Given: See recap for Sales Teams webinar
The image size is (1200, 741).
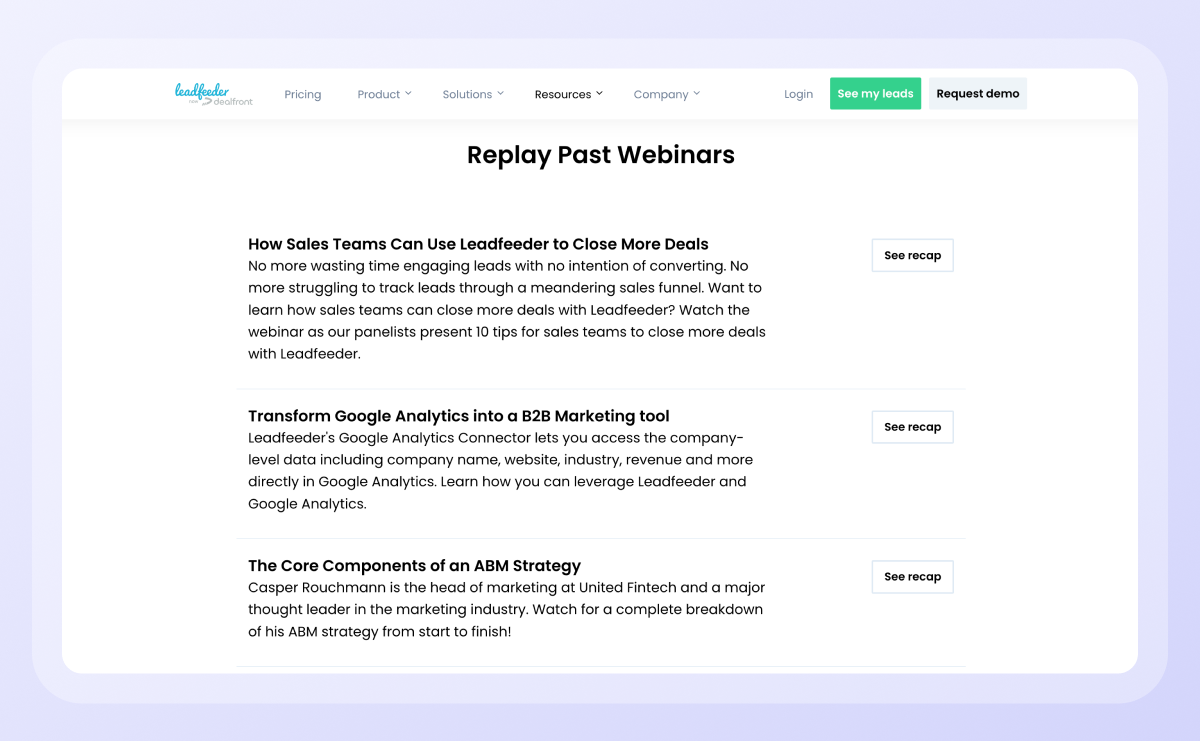Looking at the screenshot, I should (x=913, y=255).
